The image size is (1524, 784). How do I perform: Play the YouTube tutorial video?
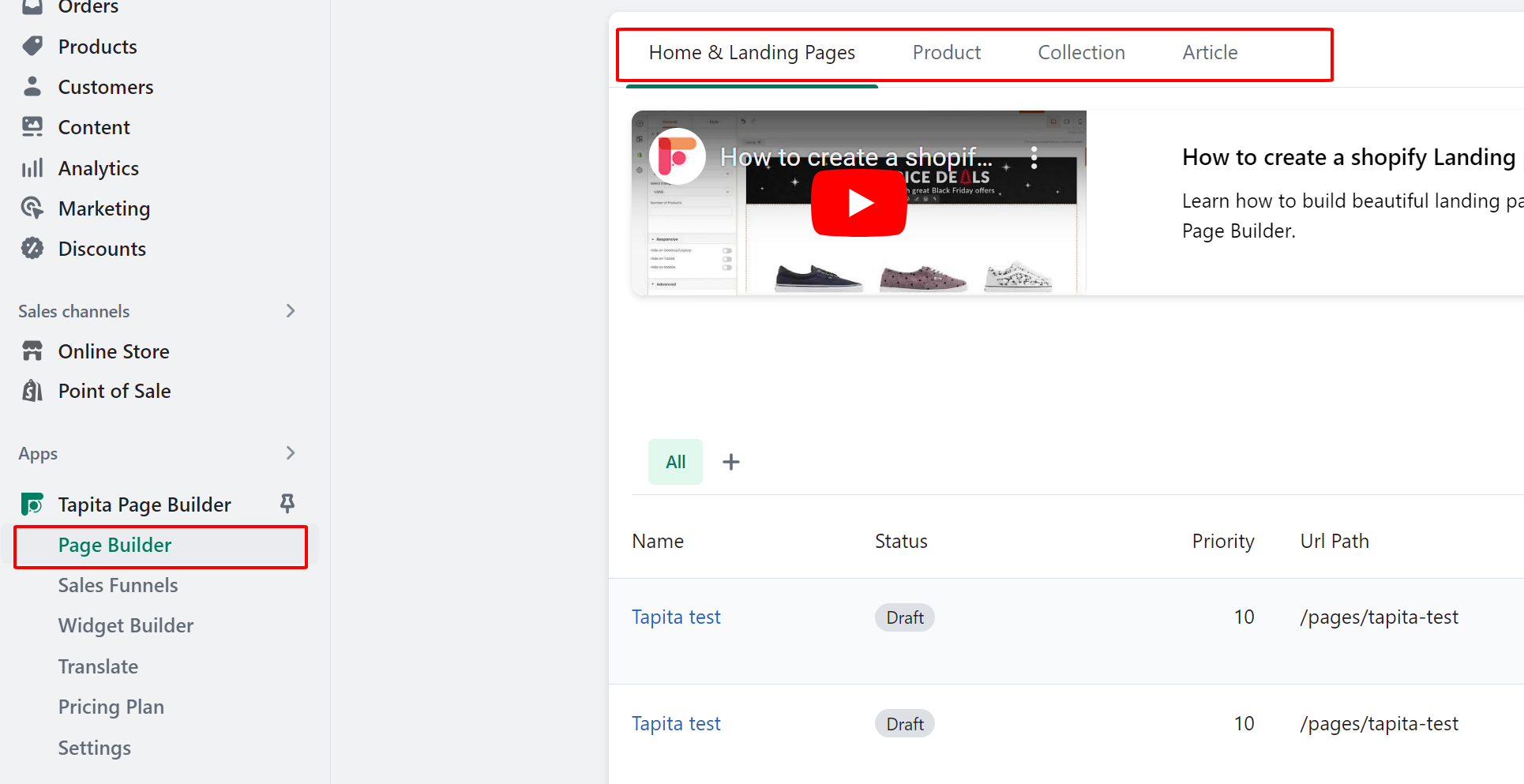[859, 203]
